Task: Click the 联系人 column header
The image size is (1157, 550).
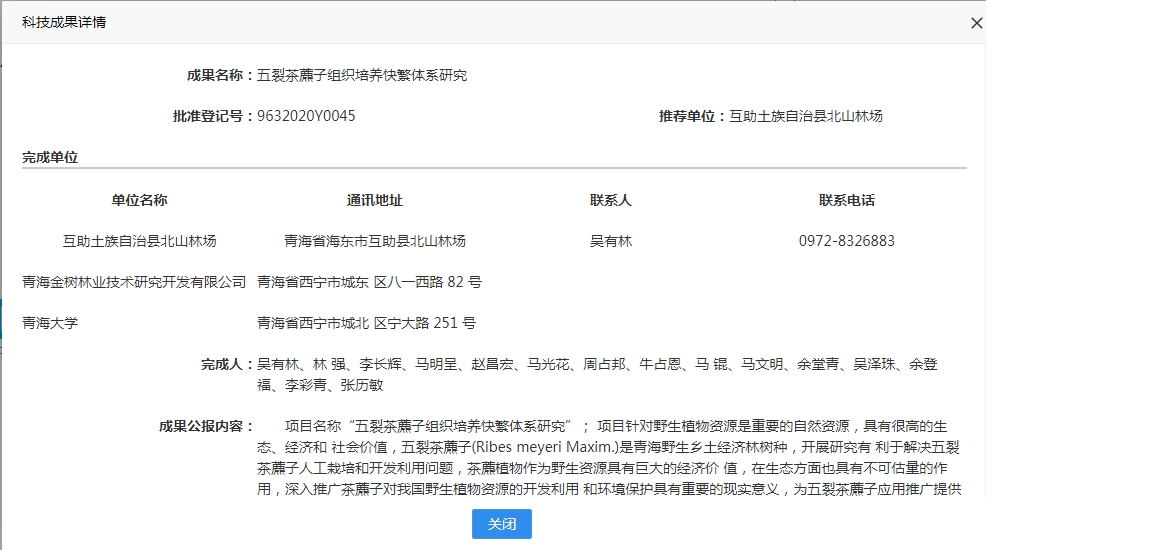Action: [610, 200]
